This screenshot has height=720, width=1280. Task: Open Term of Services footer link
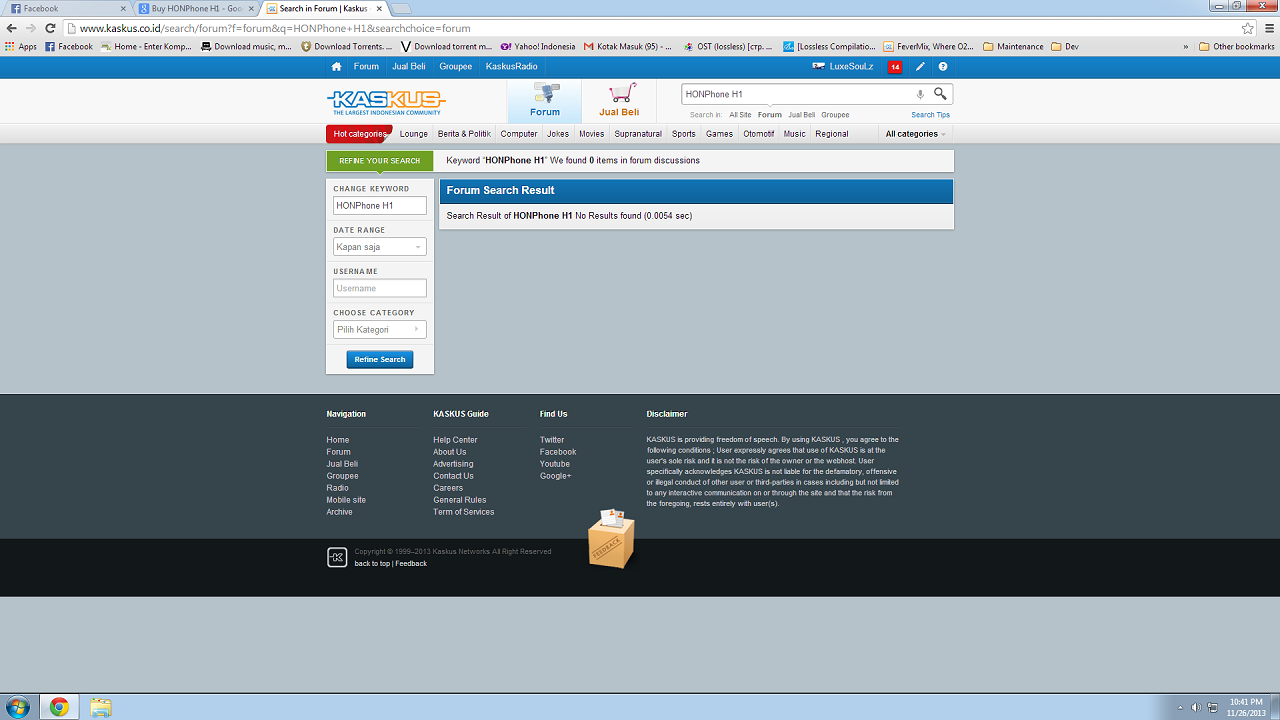tap(464, 512)
